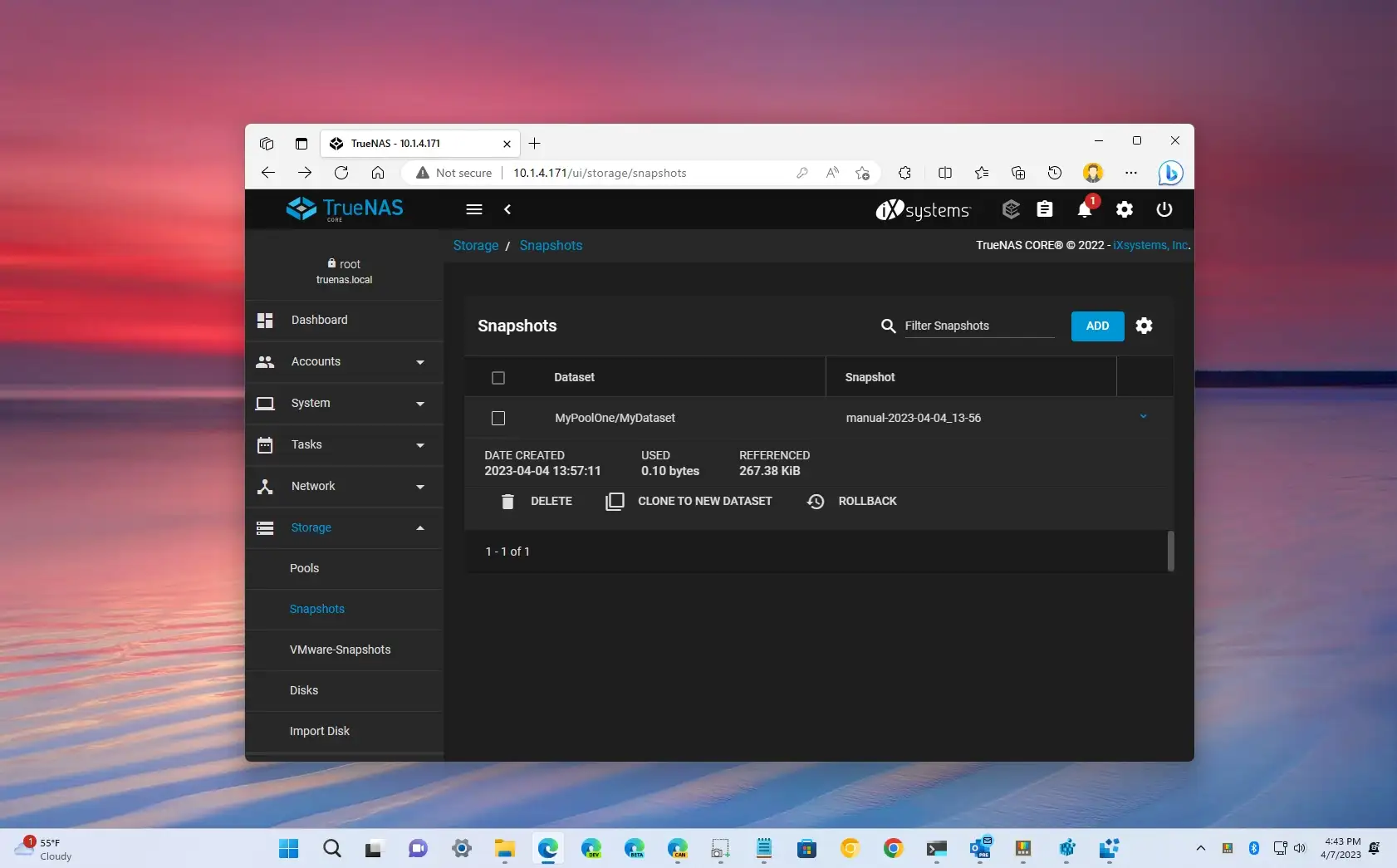1397x868 pixels.
Task: Toggle the hamburger sidebar menu icon
Action: point(474,209)
